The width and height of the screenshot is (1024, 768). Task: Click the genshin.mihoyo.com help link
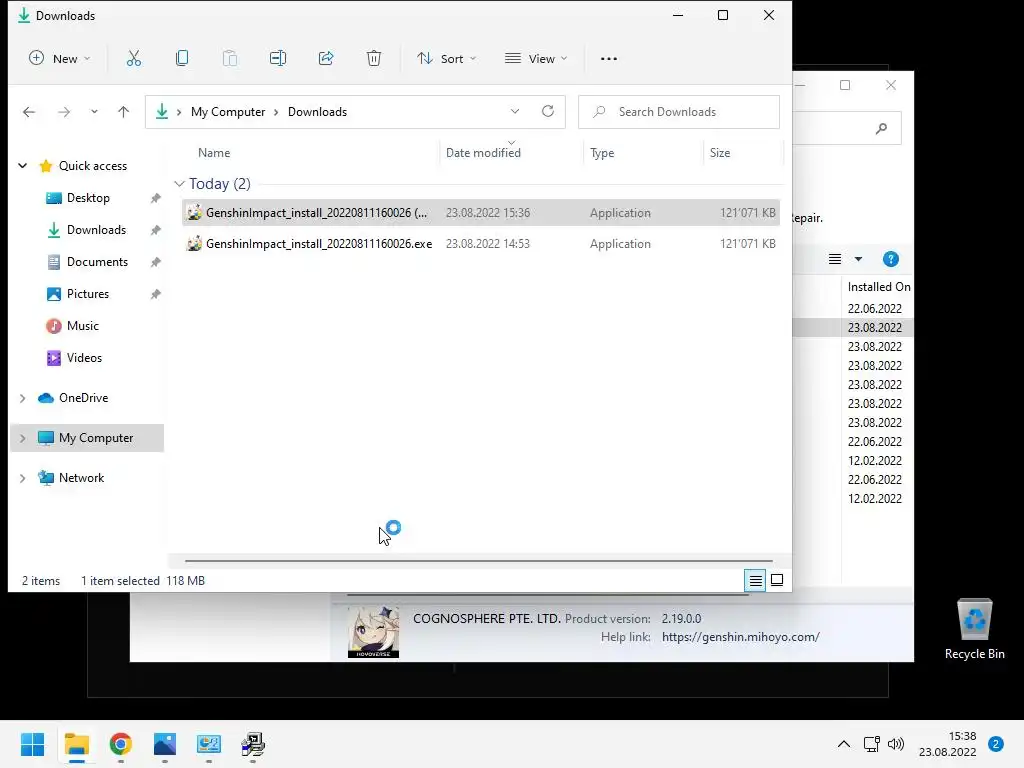[x=741, y=637]
